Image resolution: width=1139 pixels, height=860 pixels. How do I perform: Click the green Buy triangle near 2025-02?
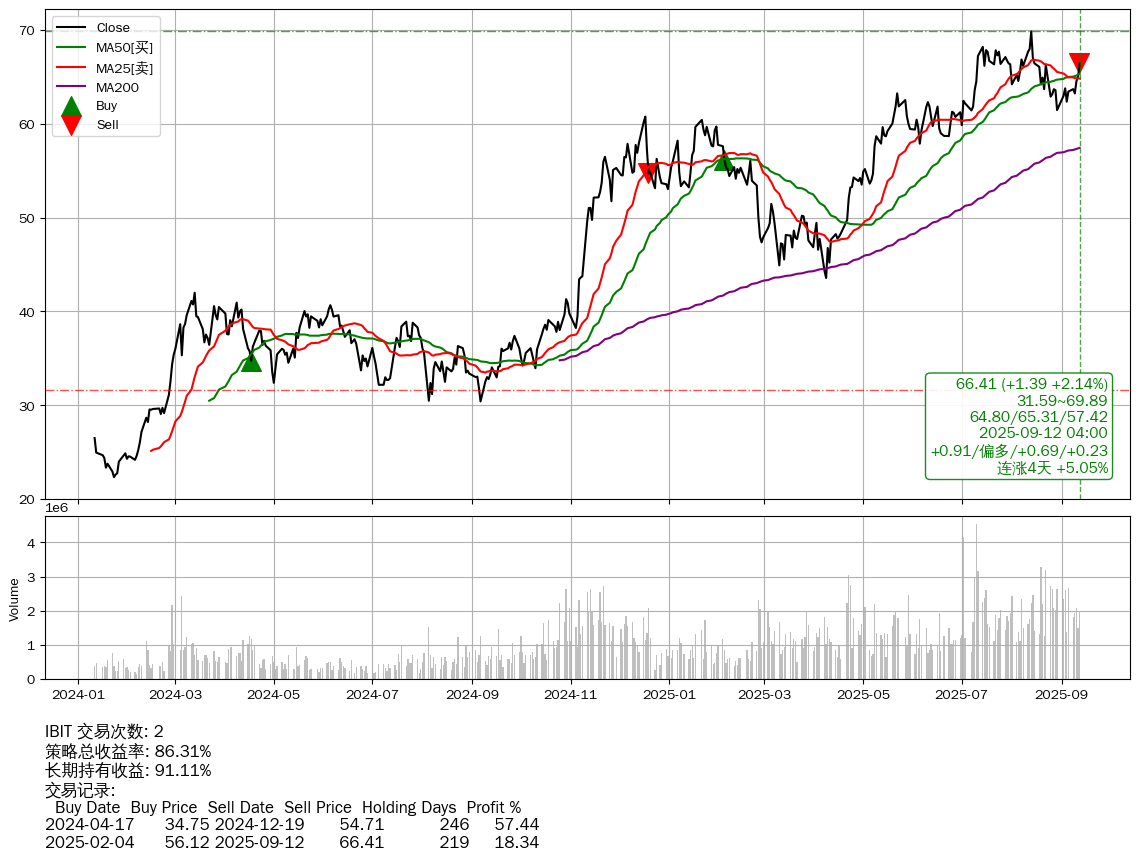[x=723, y=160]
